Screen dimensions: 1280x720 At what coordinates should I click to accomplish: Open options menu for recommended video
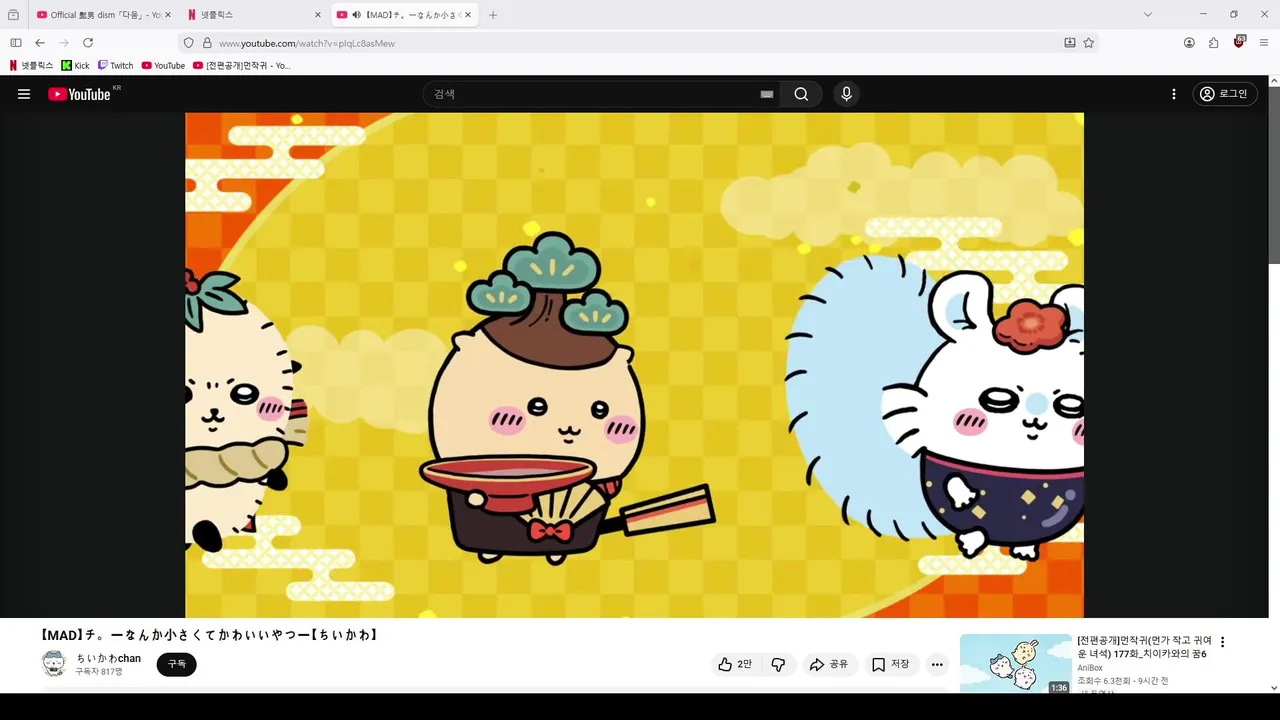point(1222,642)
